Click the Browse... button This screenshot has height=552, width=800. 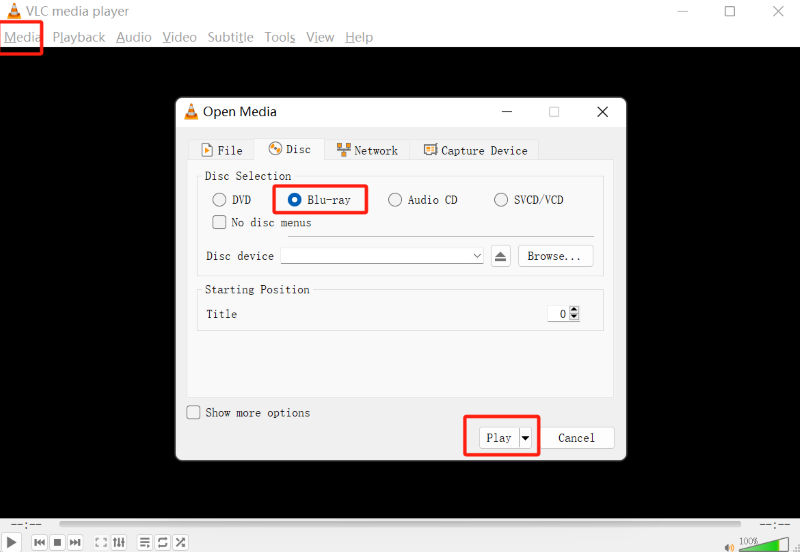click(x=556, y=256)
